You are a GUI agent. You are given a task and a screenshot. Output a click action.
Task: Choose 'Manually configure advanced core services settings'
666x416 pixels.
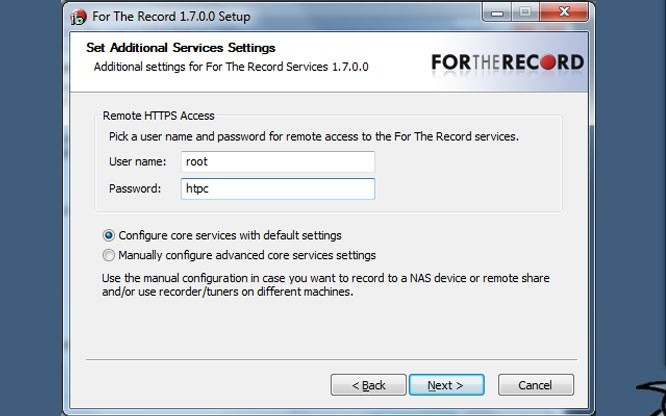point(109,255)
